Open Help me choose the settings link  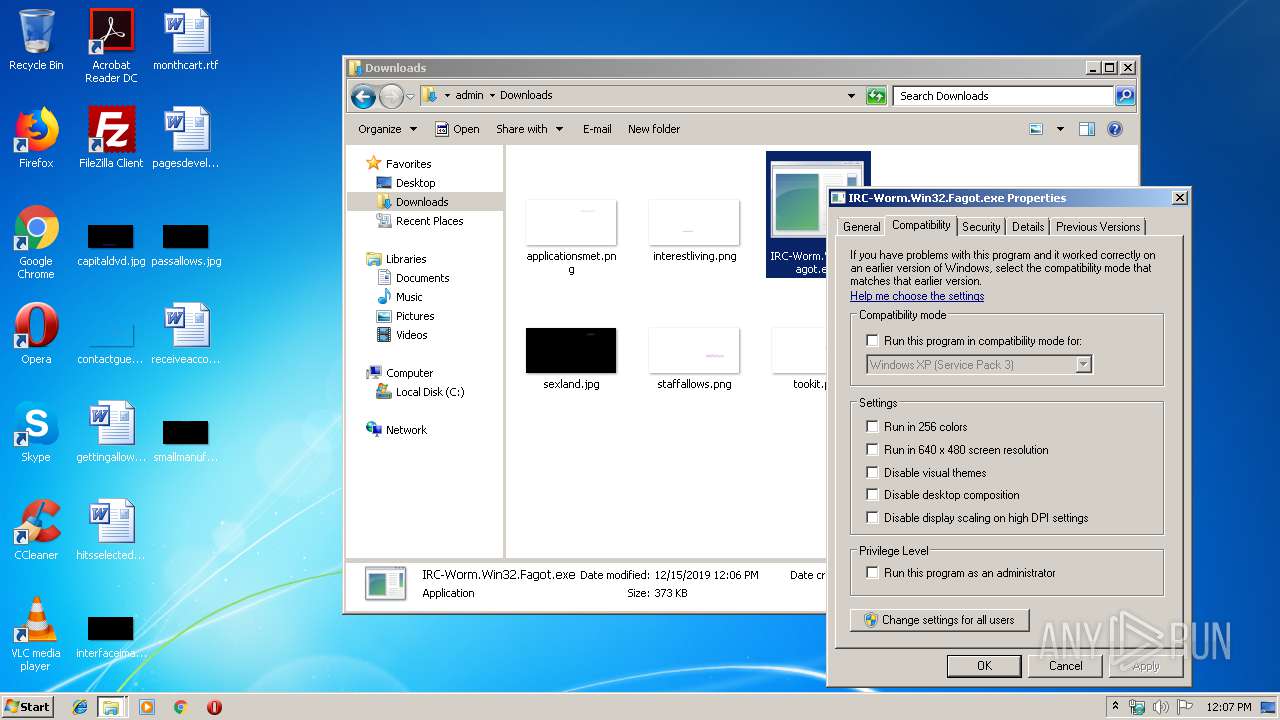[917, 296]
